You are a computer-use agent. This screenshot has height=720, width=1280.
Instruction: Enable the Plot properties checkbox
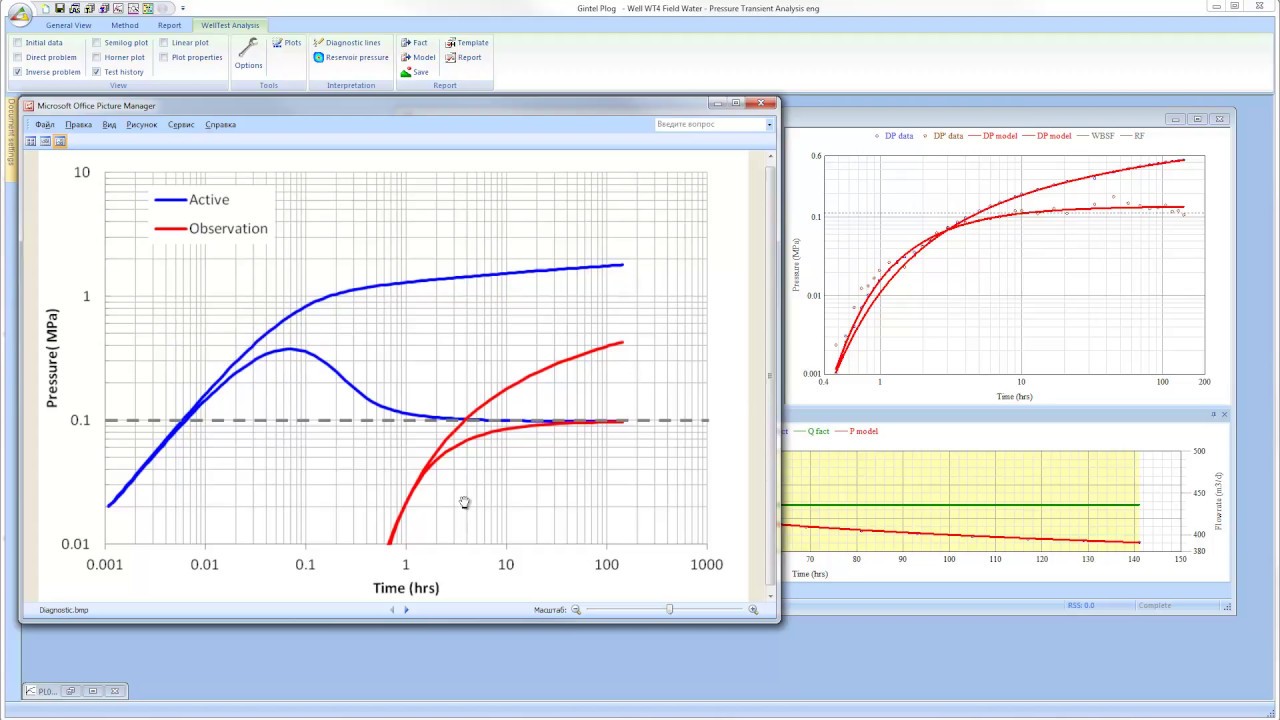point(164,57)
